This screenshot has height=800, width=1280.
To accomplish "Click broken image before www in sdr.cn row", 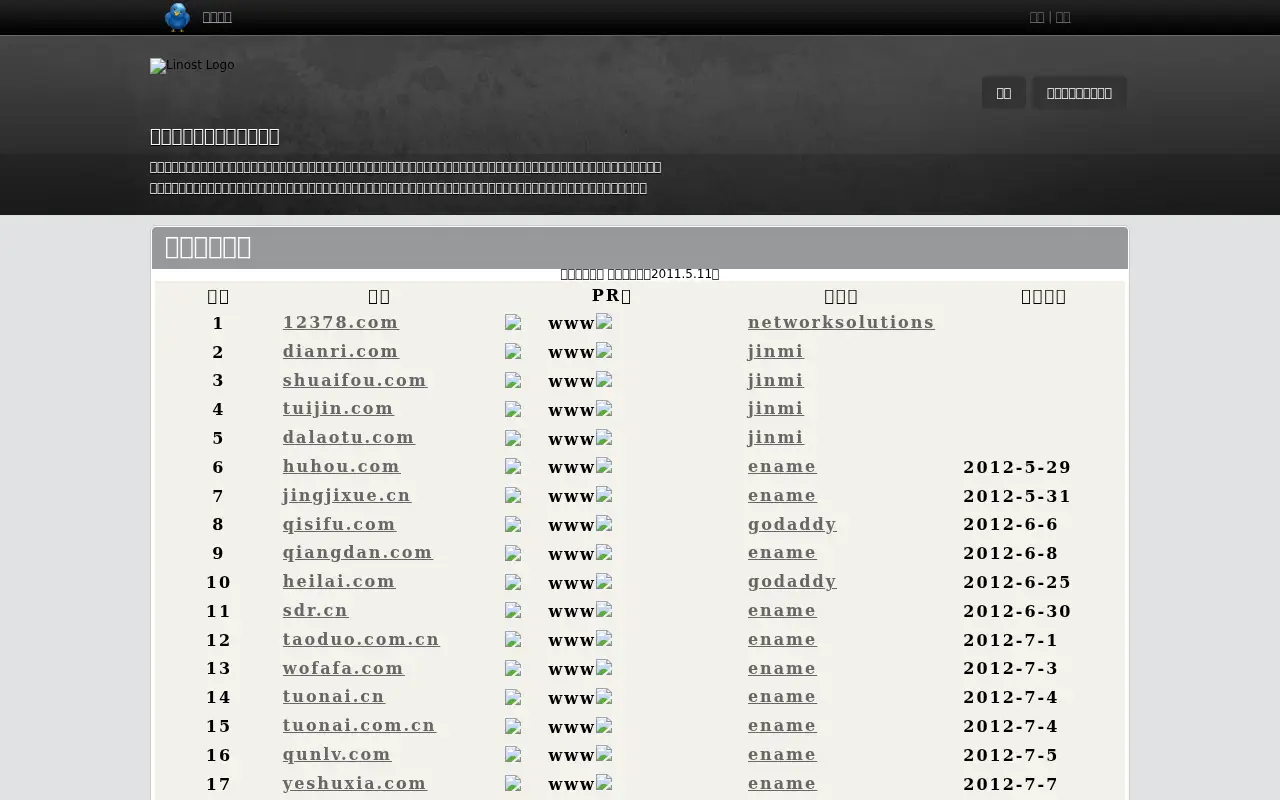I will coord(513,611).
